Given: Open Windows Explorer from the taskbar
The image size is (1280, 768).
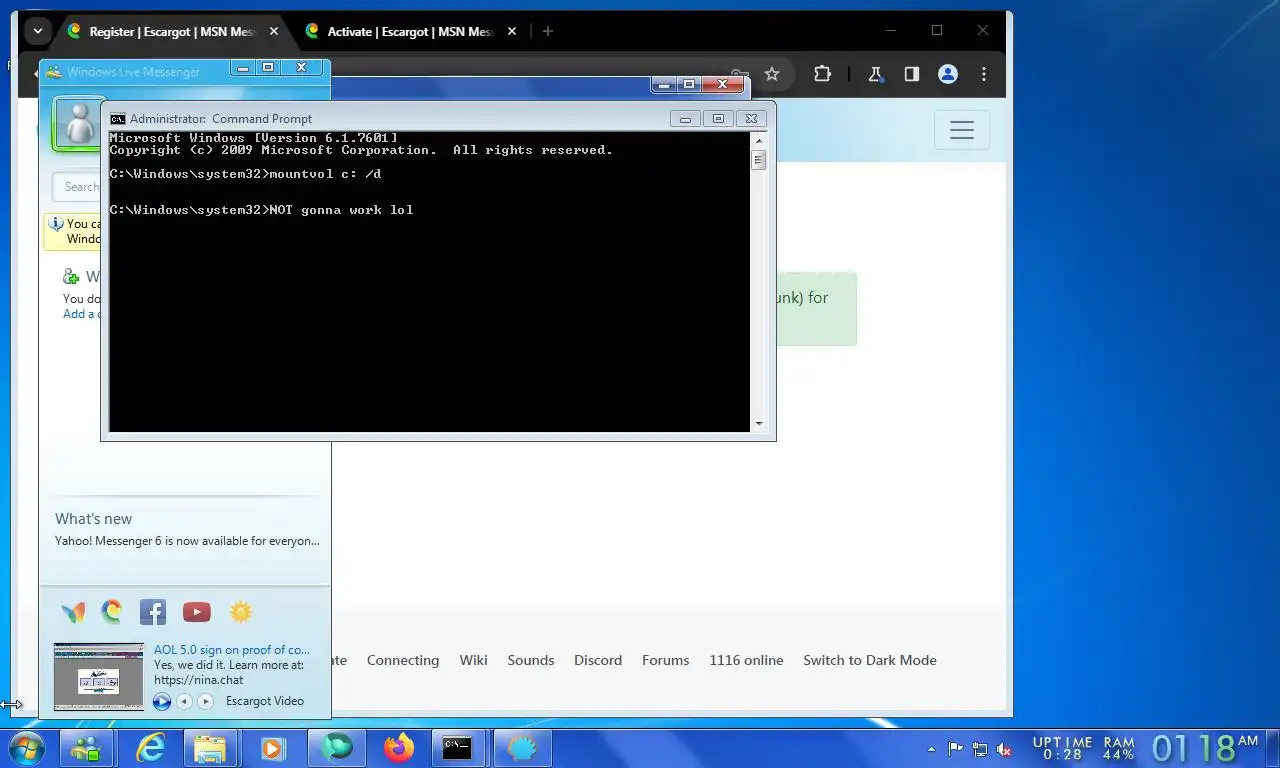Looking at the screenshot, I should 210,748.
